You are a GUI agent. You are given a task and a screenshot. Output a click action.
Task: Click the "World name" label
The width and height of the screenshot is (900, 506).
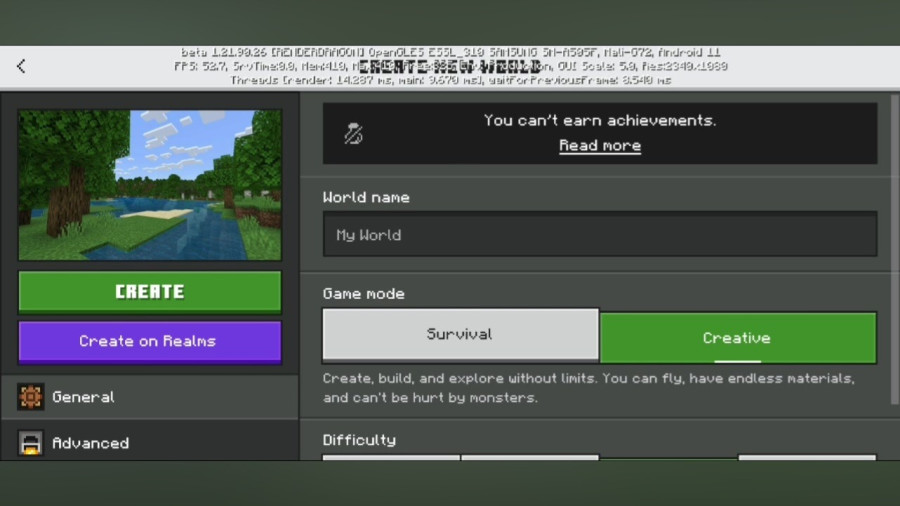pyautogui.click(x=366, y=197)
